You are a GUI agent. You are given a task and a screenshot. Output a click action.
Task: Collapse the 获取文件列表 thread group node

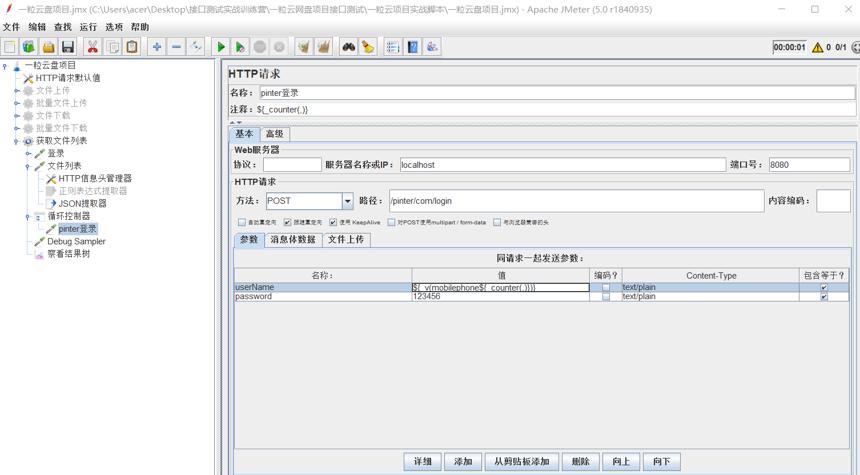[16, 142]
